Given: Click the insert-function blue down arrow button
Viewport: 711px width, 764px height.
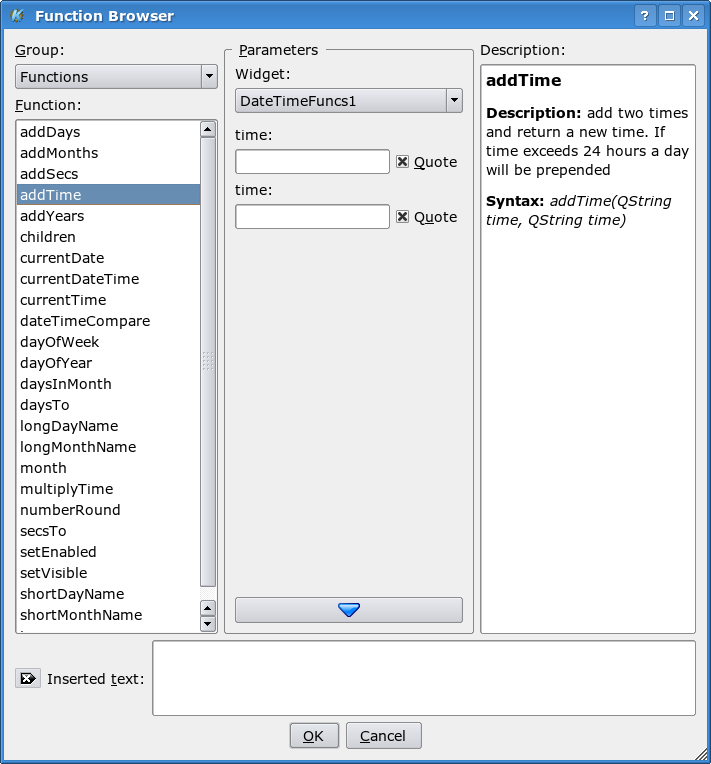Looking at the screenshot, I should point(348,610).
